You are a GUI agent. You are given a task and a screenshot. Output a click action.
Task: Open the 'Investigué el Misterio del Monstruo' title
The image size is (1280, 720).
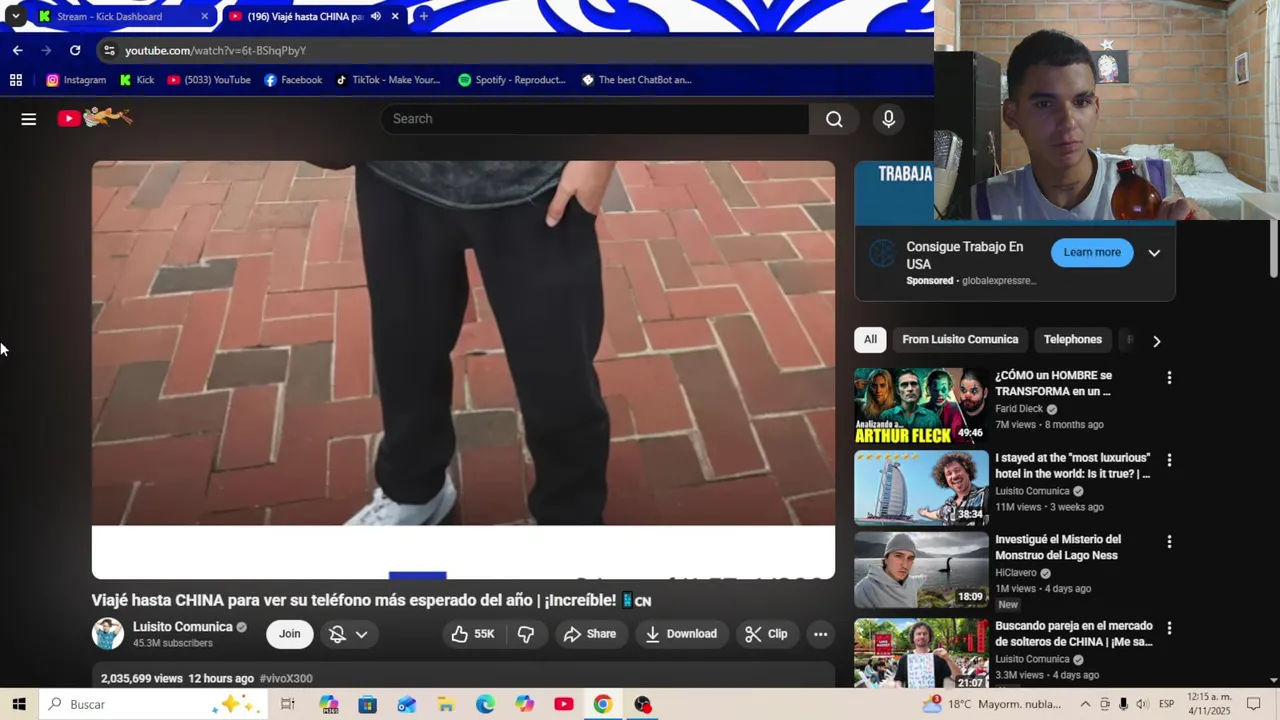click(1058, 548)
